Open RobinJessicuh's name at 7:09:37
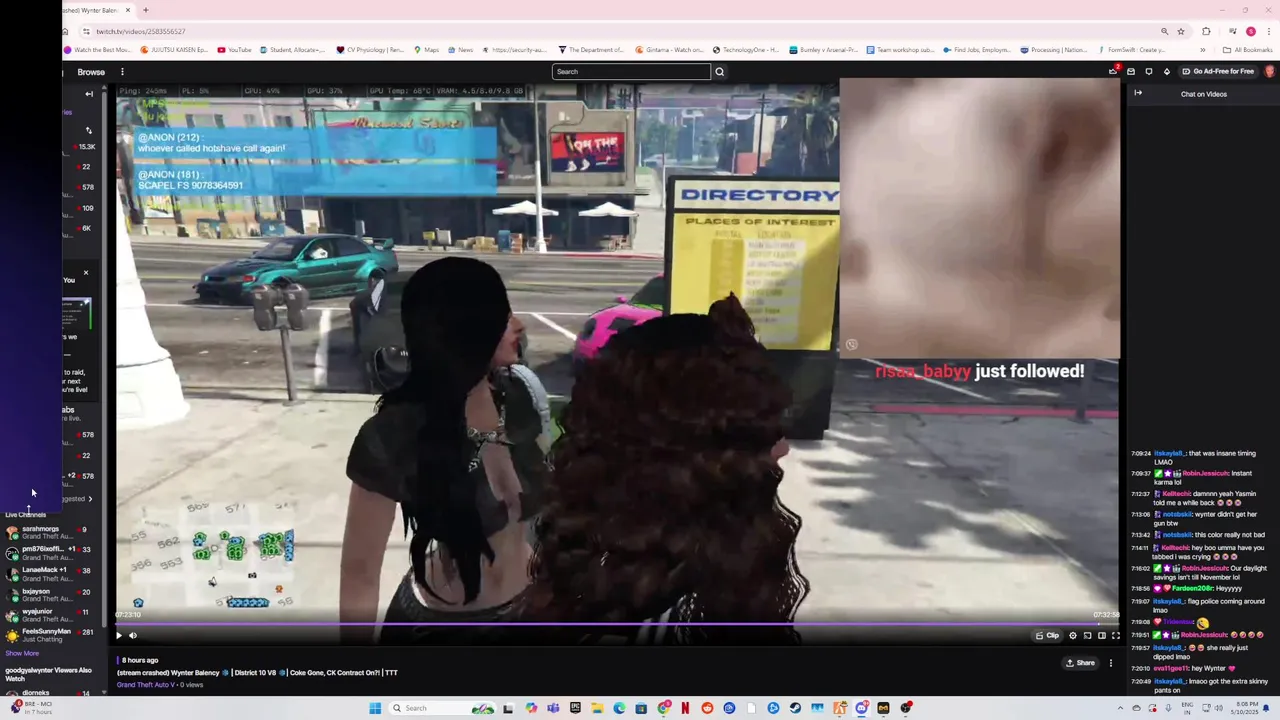1280x720 pixels. pos(1203,473)
